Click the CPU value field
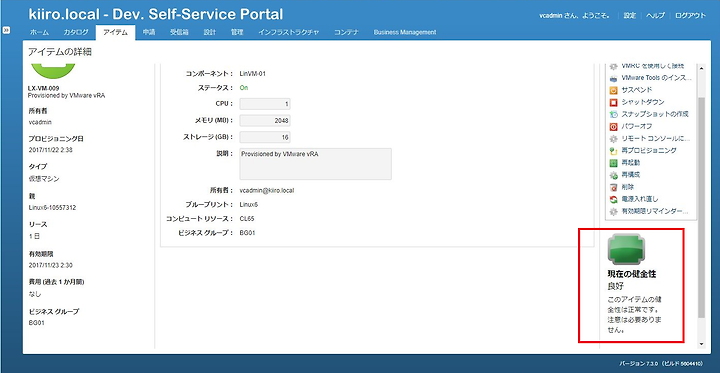 point(265,104)
